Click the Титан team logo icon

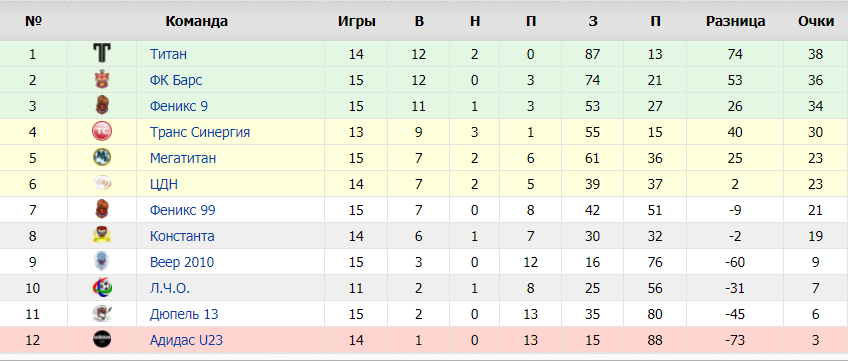pos(102,54)
